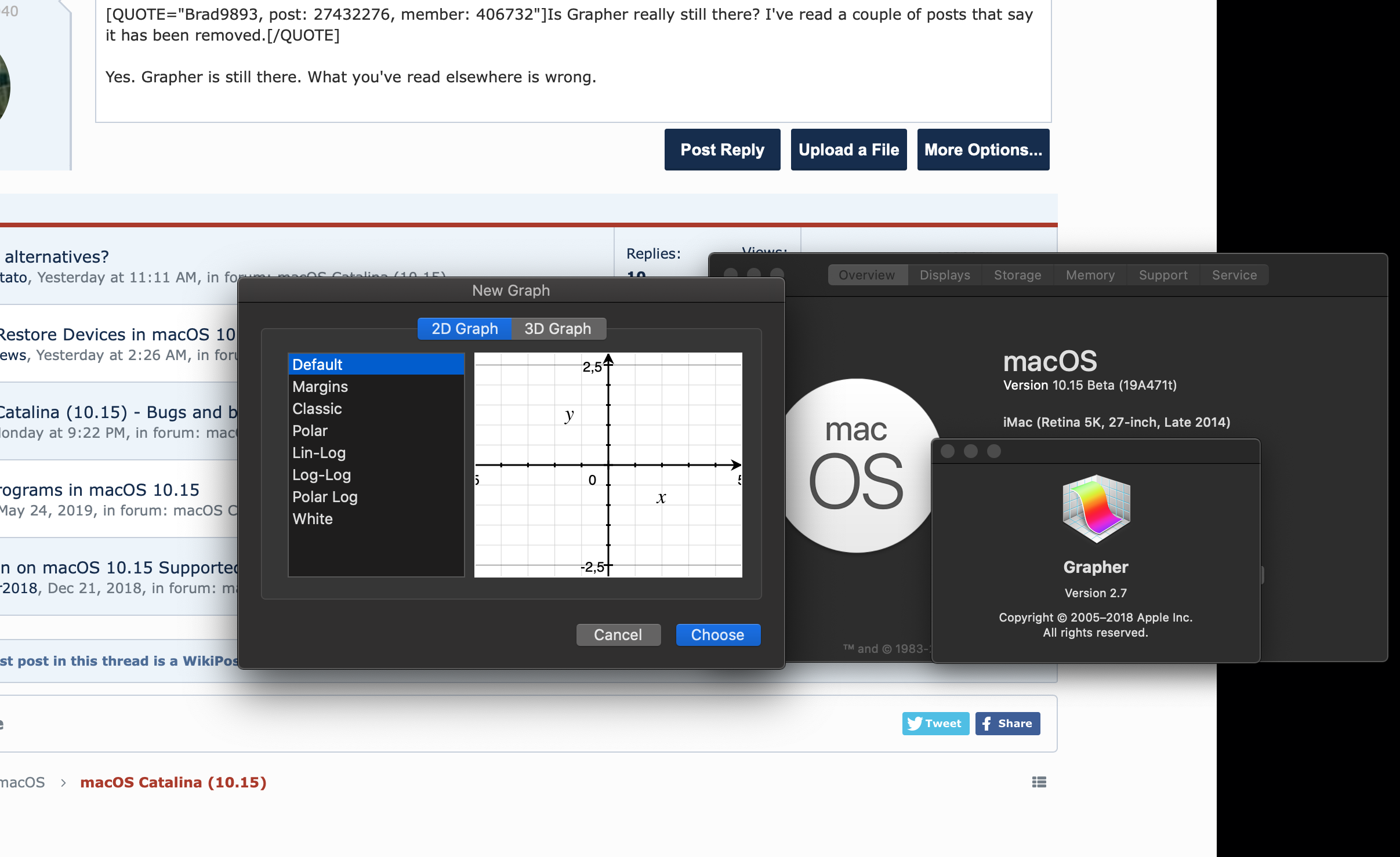Screen dimensions: 1400x857
Task: Click the Storage tab in System Information
Action: point(1016,275)
